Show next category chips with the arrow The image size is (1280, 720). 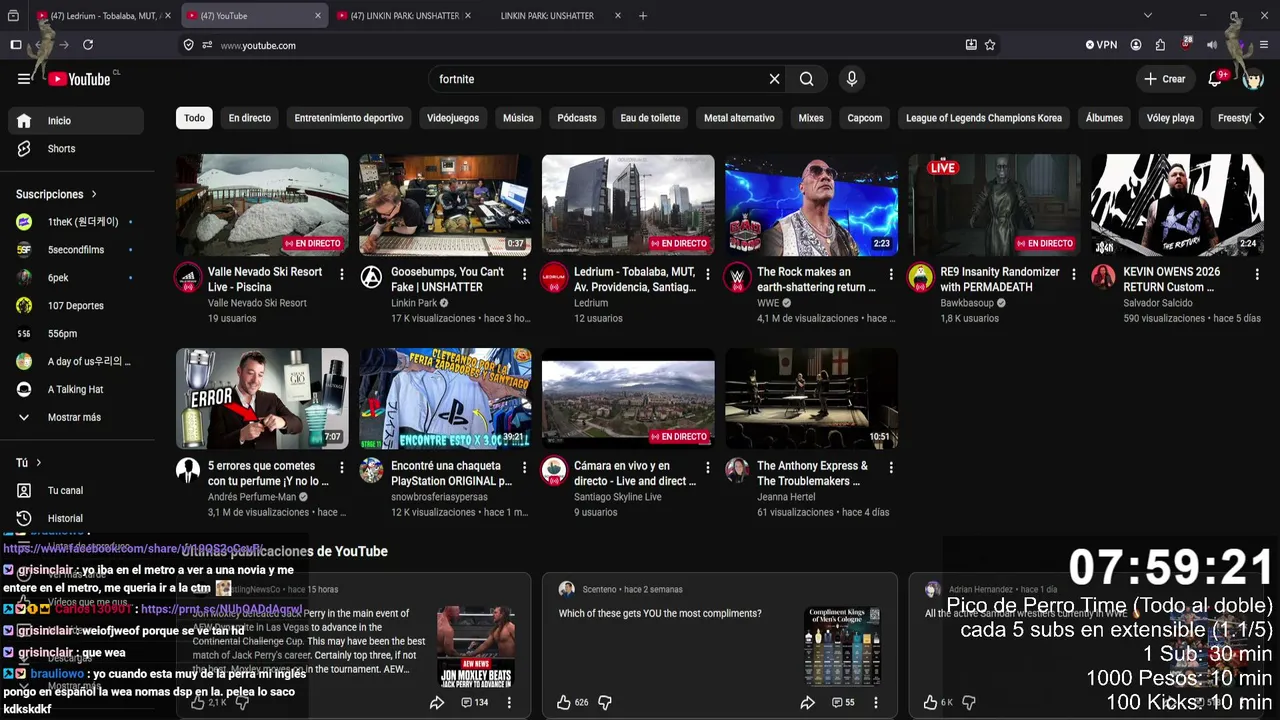click(1261, 118)
